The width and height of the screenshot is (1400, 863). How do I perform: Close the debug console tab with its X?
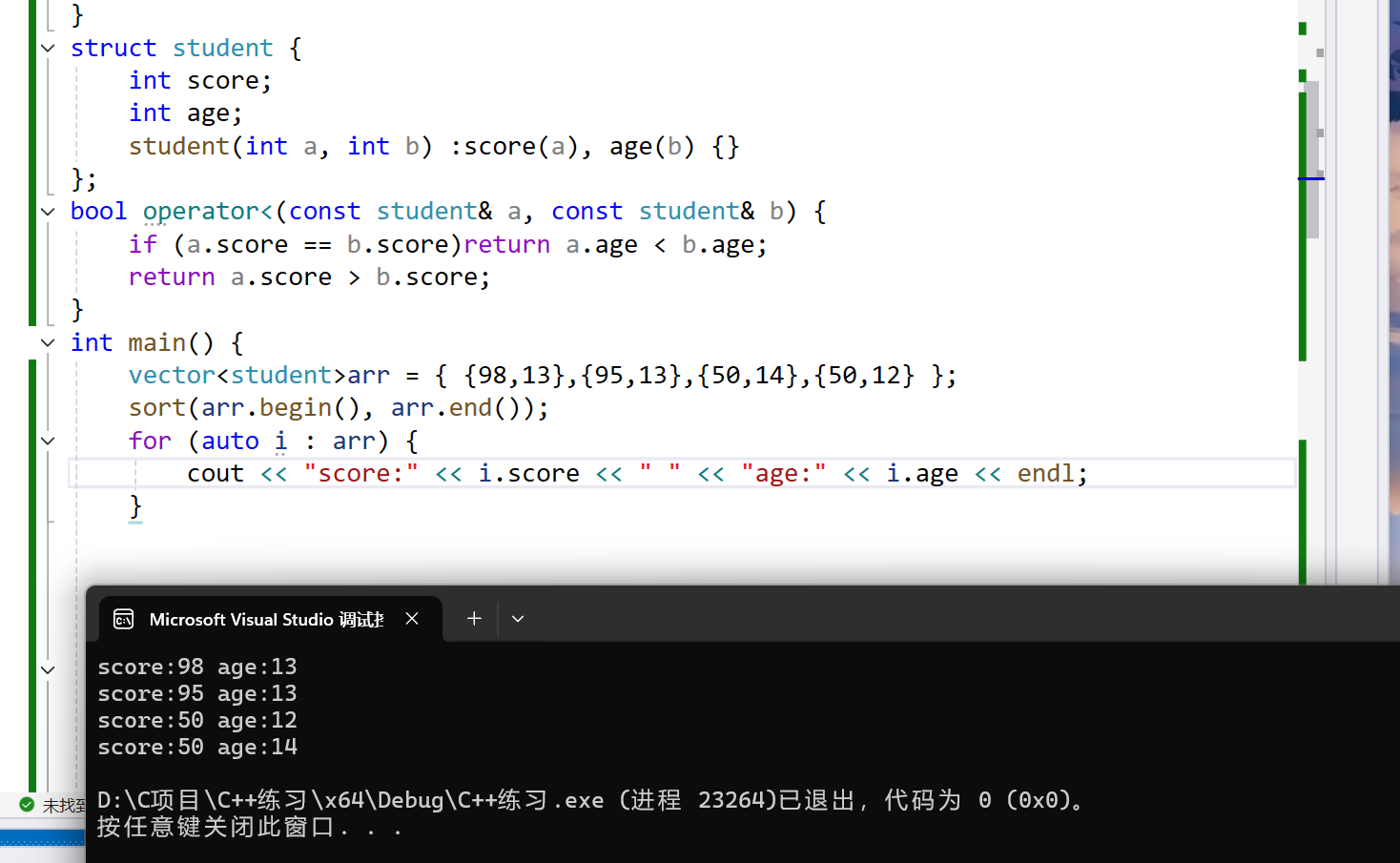click(411, 618)
